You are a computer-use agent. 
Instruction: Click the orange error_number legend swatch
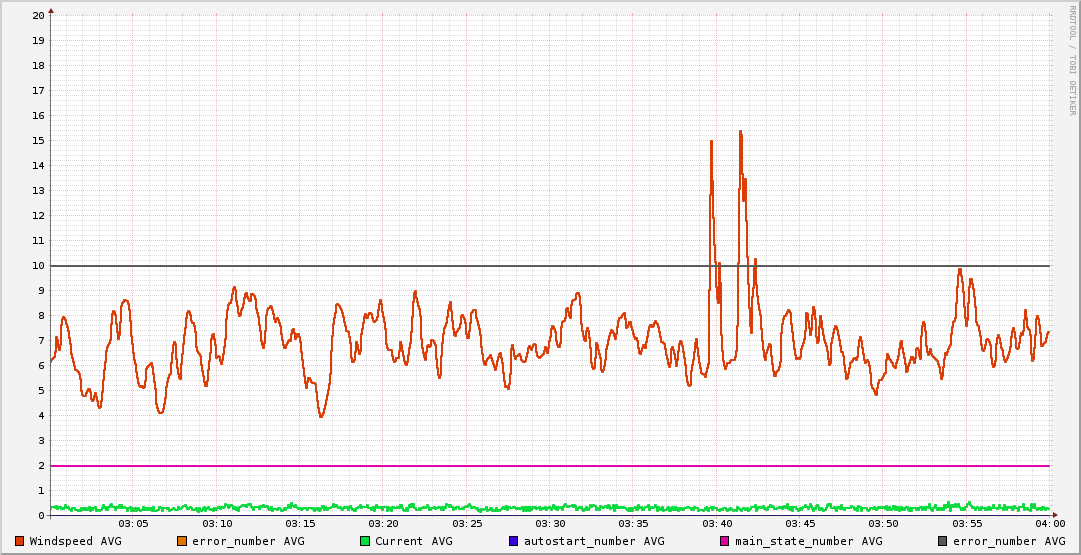[182, 541]
